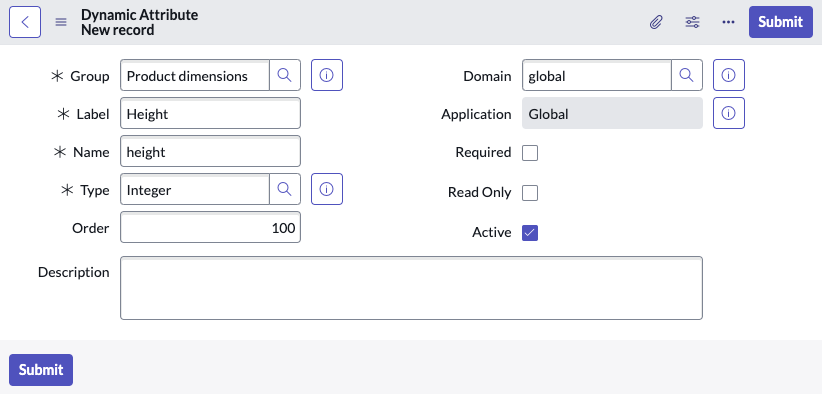The image size is (822, 394).
Task: Open the more options ellipsis menu
Action: pos(728,22)
